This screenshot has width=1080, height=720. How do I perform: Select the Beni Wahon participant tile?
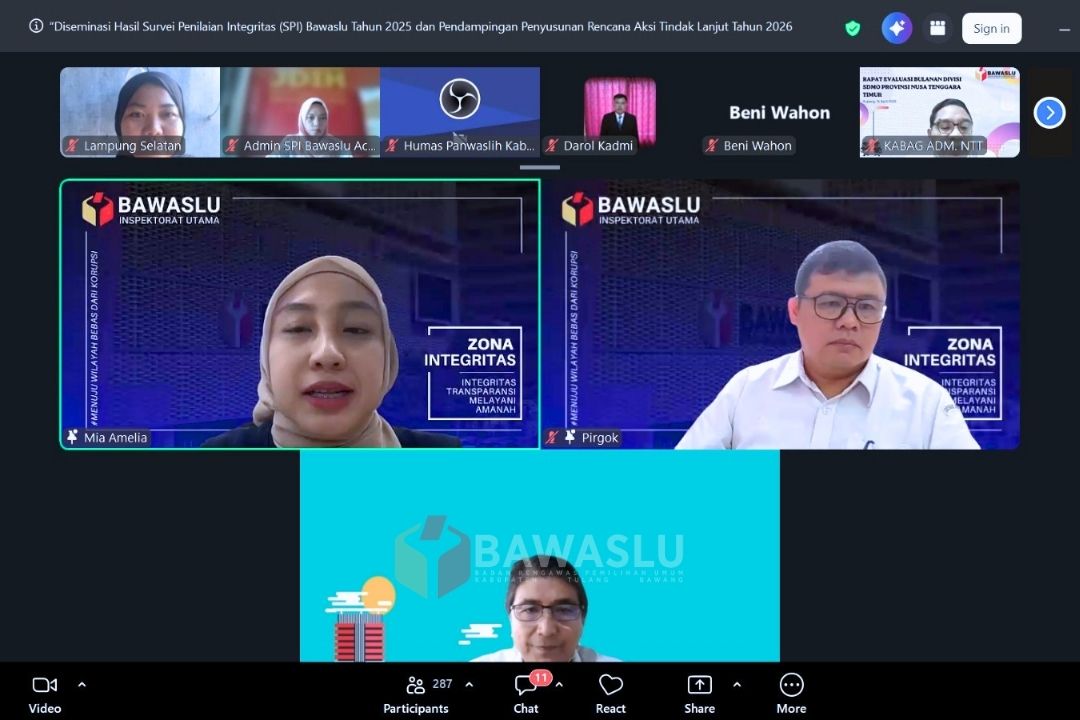pos(780,112)
